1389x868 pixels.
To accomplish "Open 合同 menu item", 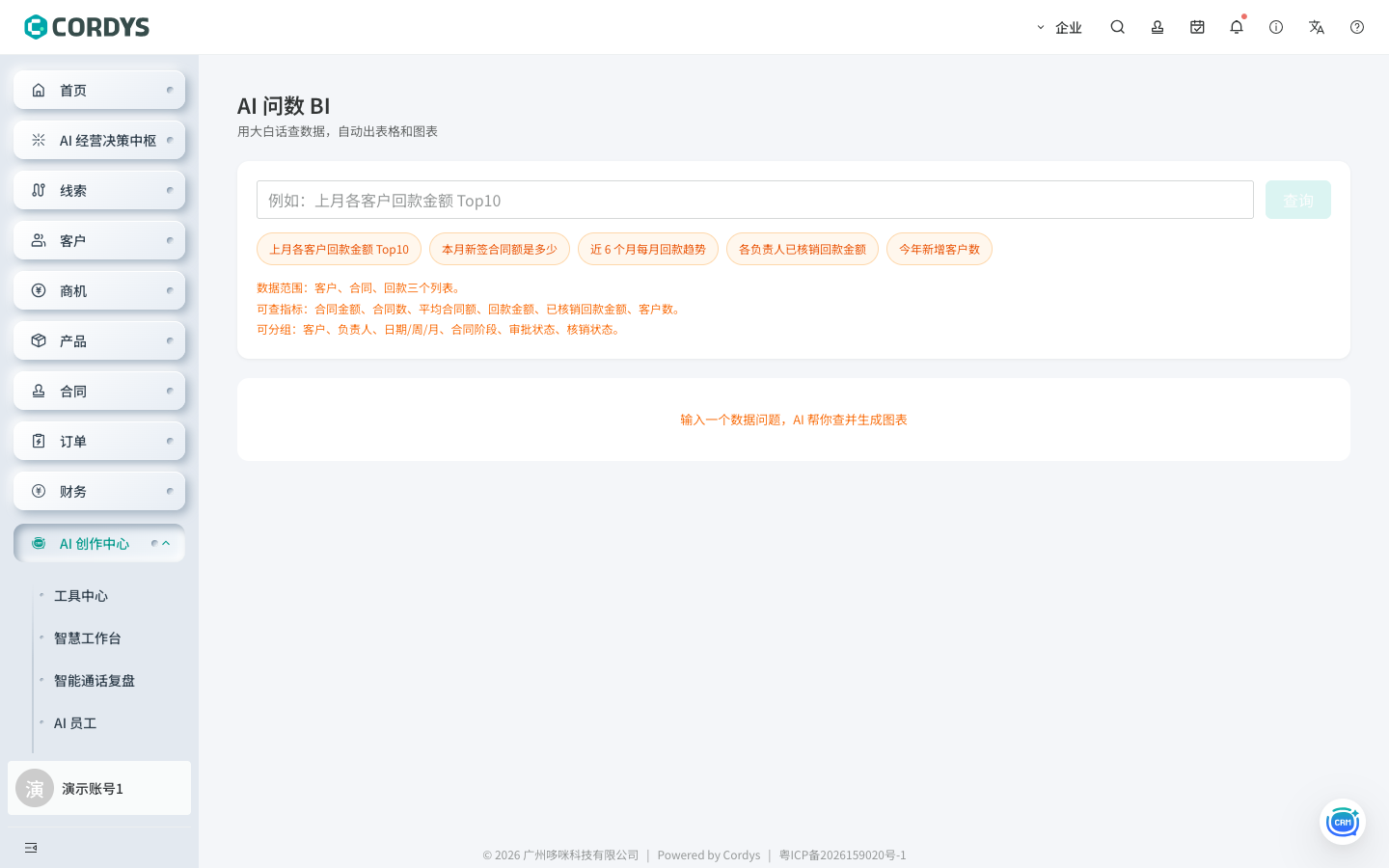I will (x=99, y=391).
